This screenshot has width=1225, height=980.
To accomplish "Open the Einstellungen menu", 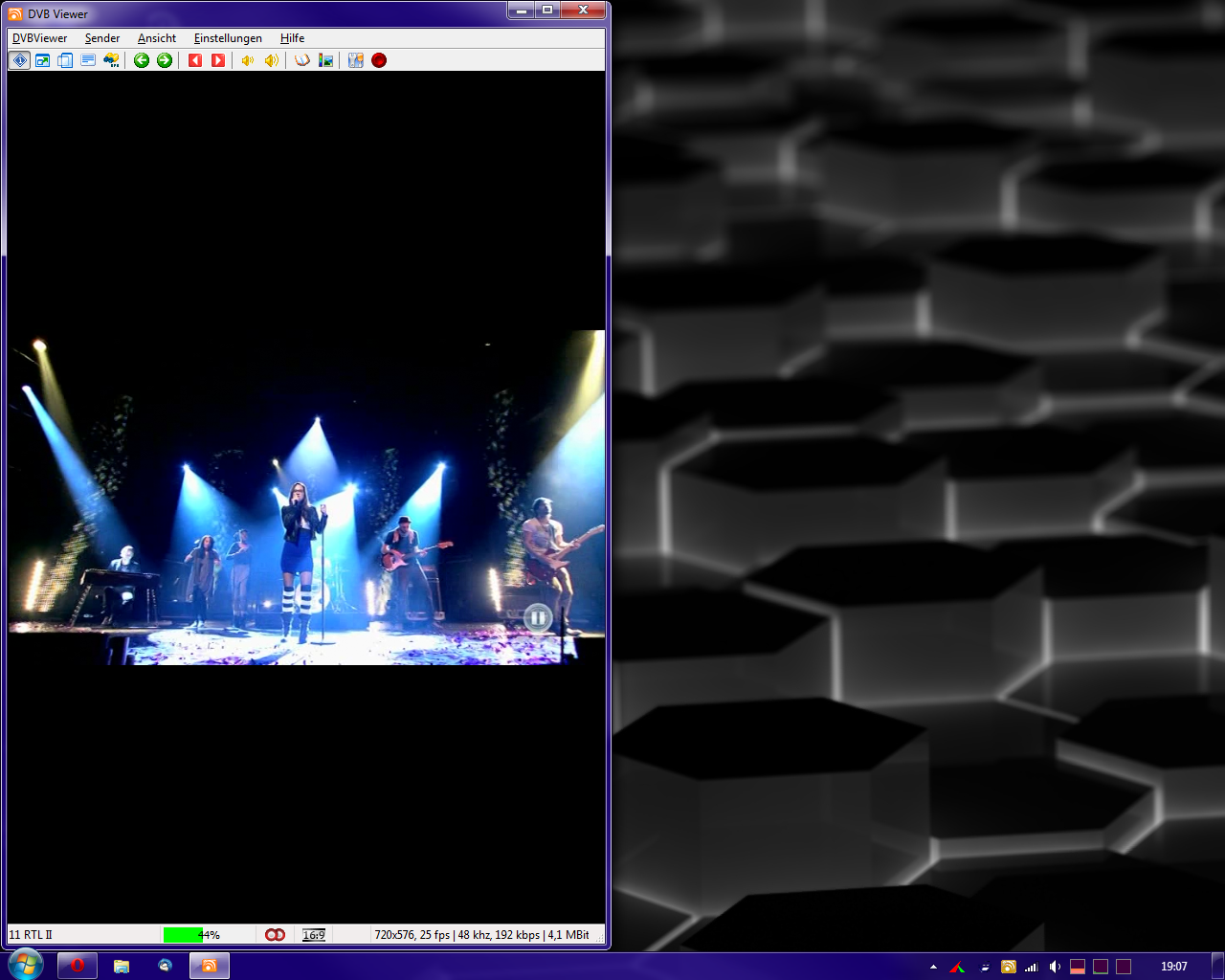I will 228,38.
